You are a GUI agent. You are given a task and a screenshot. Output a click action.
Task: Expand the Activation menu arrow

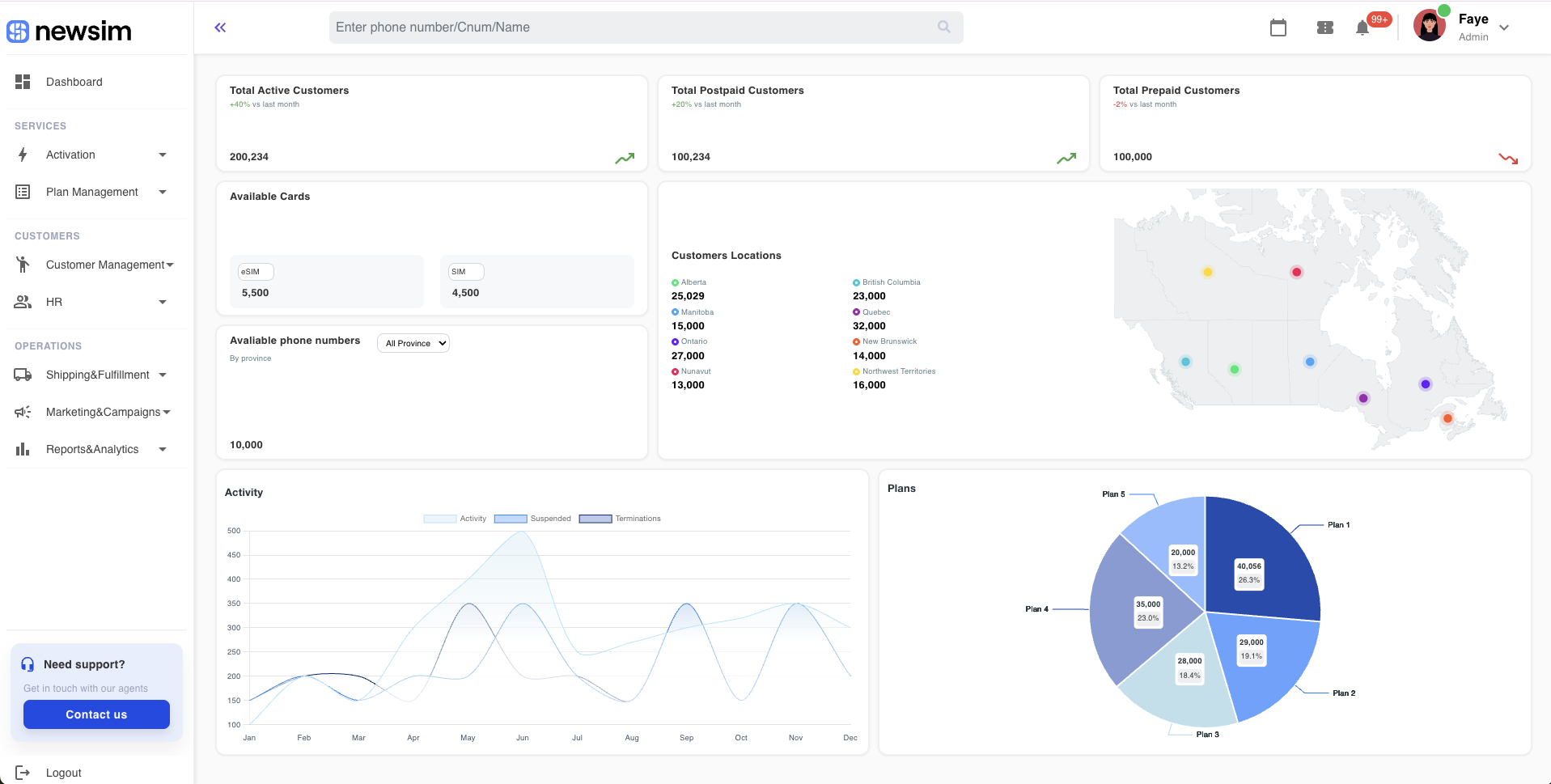click(x=163, y=155)
